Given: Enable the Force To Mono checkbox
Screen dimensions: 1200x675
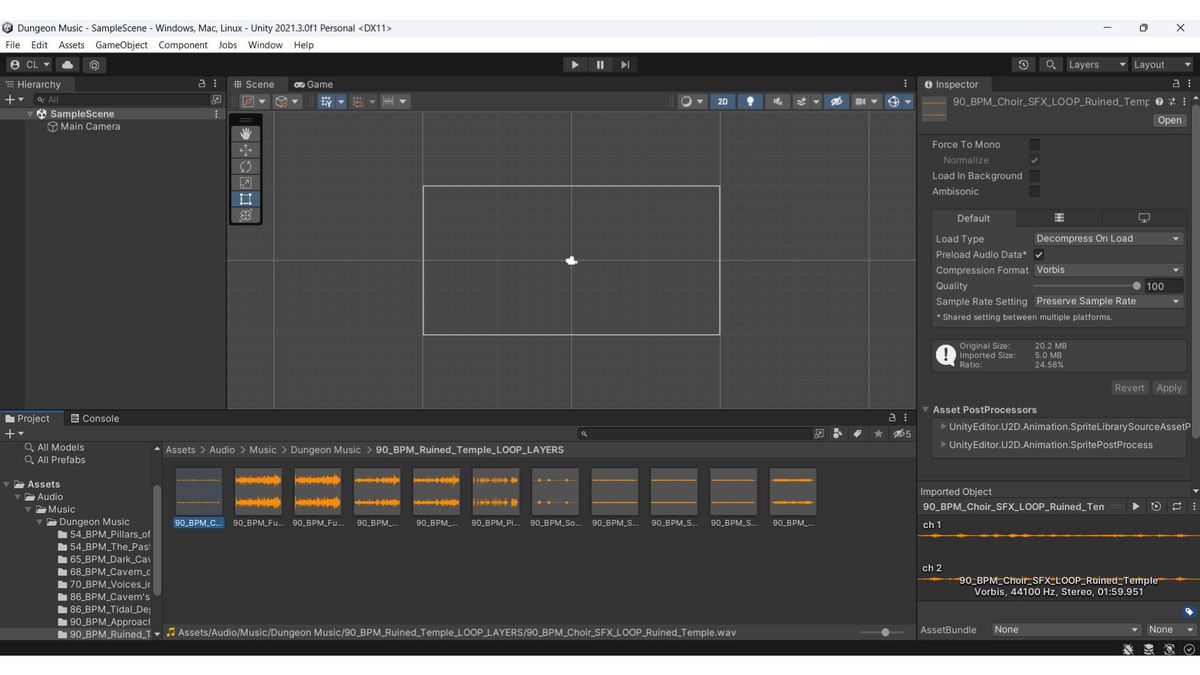Looking at the screenshot, I should tap(1034, 144).
